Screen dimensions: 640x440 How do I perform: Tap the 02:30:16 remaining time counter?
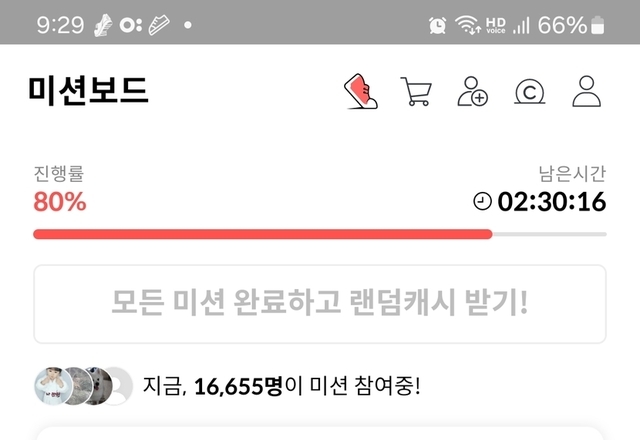(551, 202)
